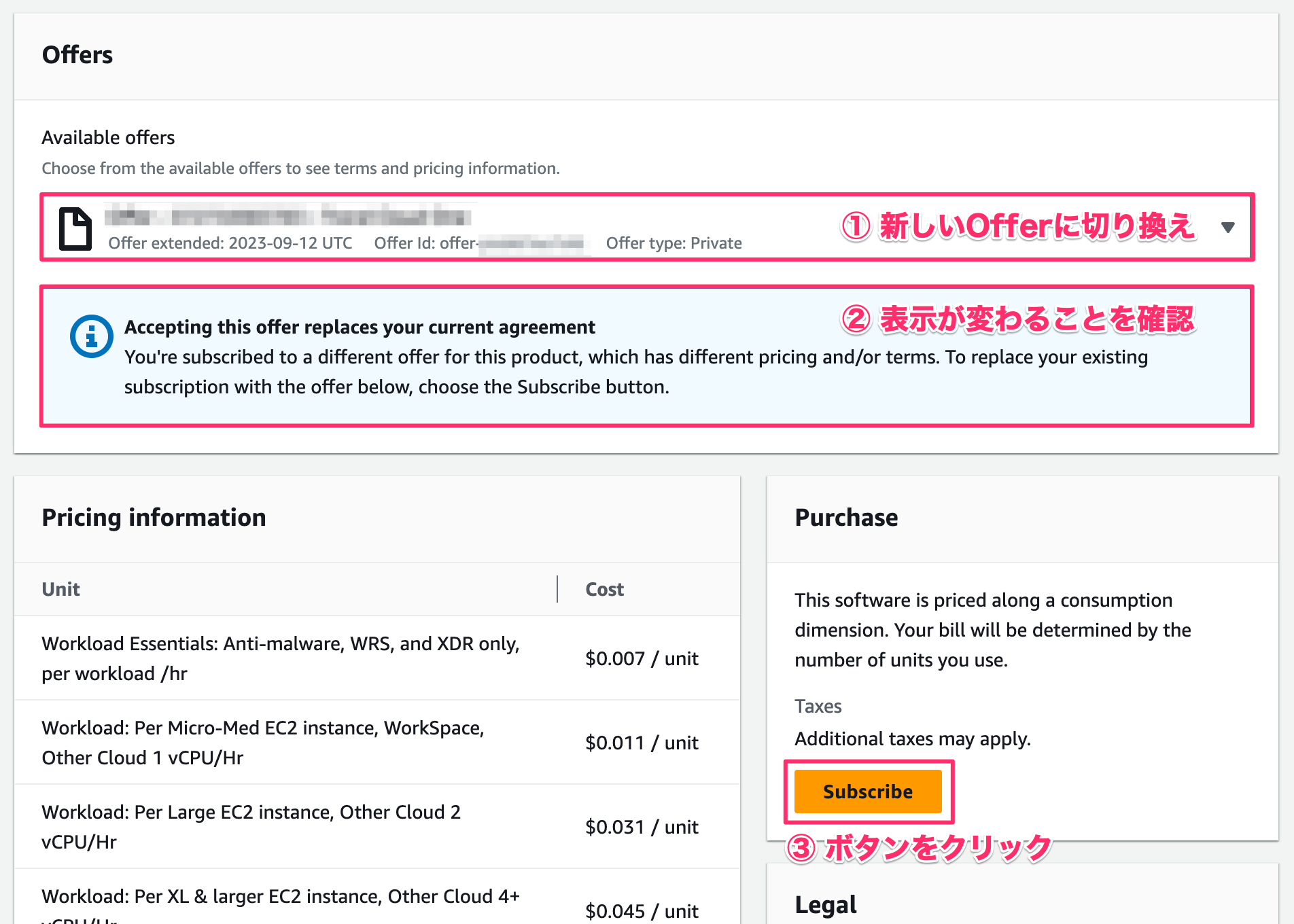Click the Purchase panel heading
The height and width of the screenshot is (924, 1294).
[845, 517]
